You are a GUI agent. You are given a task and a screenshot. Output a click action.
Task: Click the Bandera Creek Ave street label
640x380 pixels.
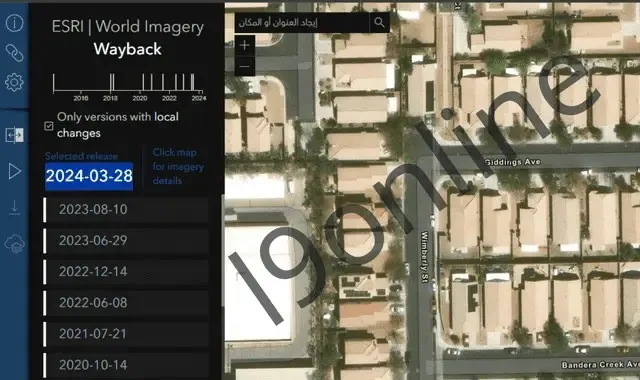(600, 364)
